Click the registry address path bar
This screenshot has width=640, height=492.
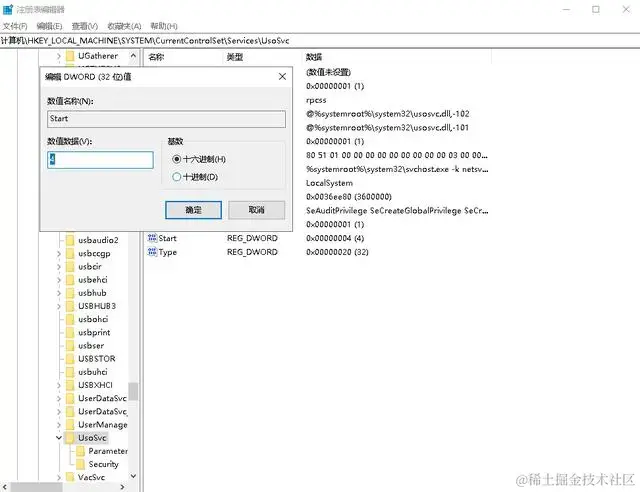320,40
